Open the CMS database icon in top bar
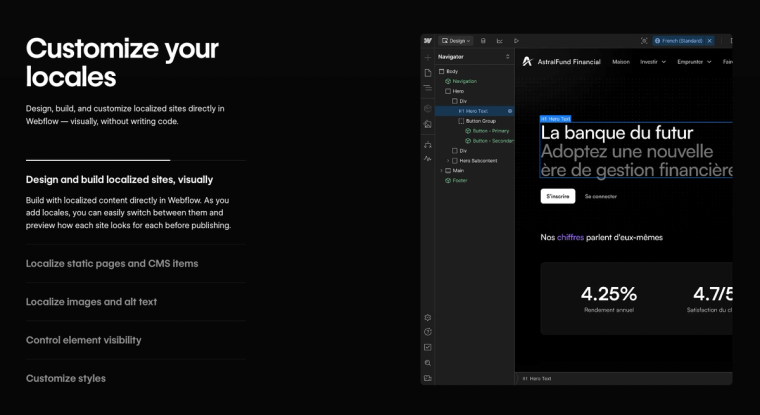Viewport: 760px width, 415px height. click(x=483, y=41)
